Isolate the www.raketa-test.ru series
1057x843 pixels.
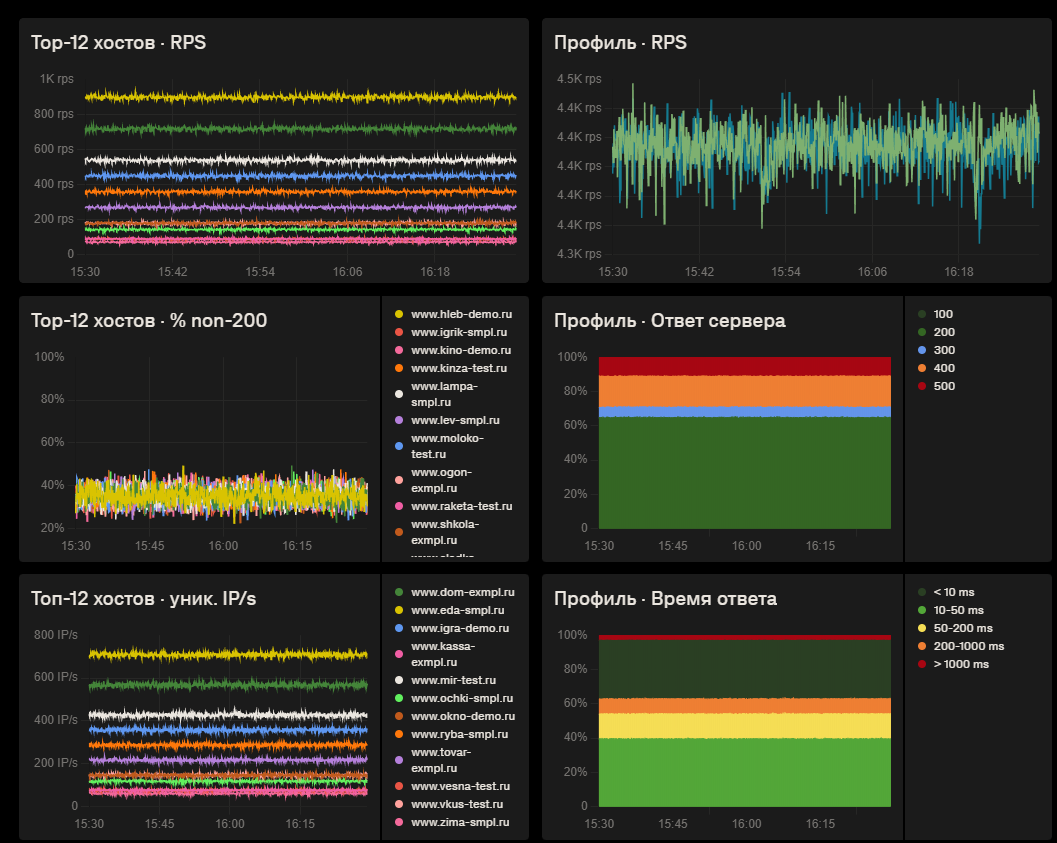point(461,506)
